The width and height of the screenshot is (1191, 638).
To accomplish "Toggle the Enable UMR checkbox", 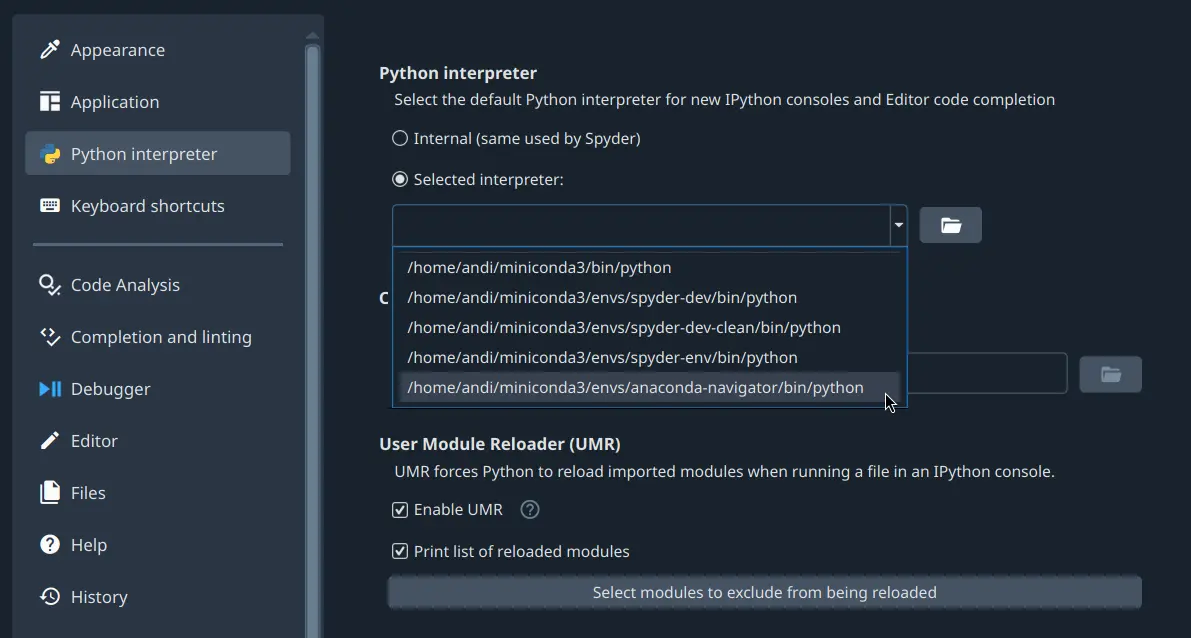I will [400, 510].
